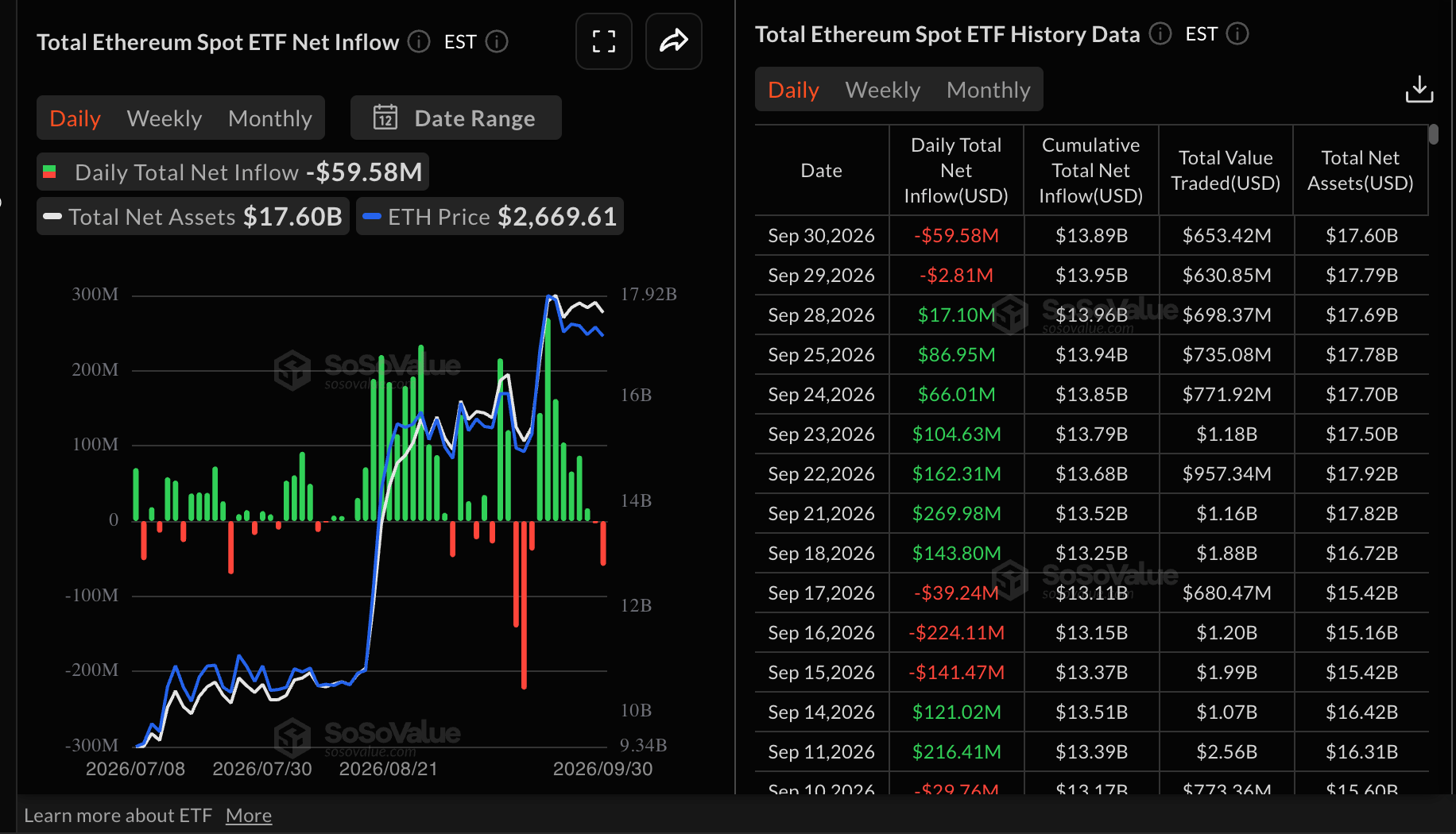
Task: Click the -$224.11M inflow cell
Action: [x=956, y=632]
